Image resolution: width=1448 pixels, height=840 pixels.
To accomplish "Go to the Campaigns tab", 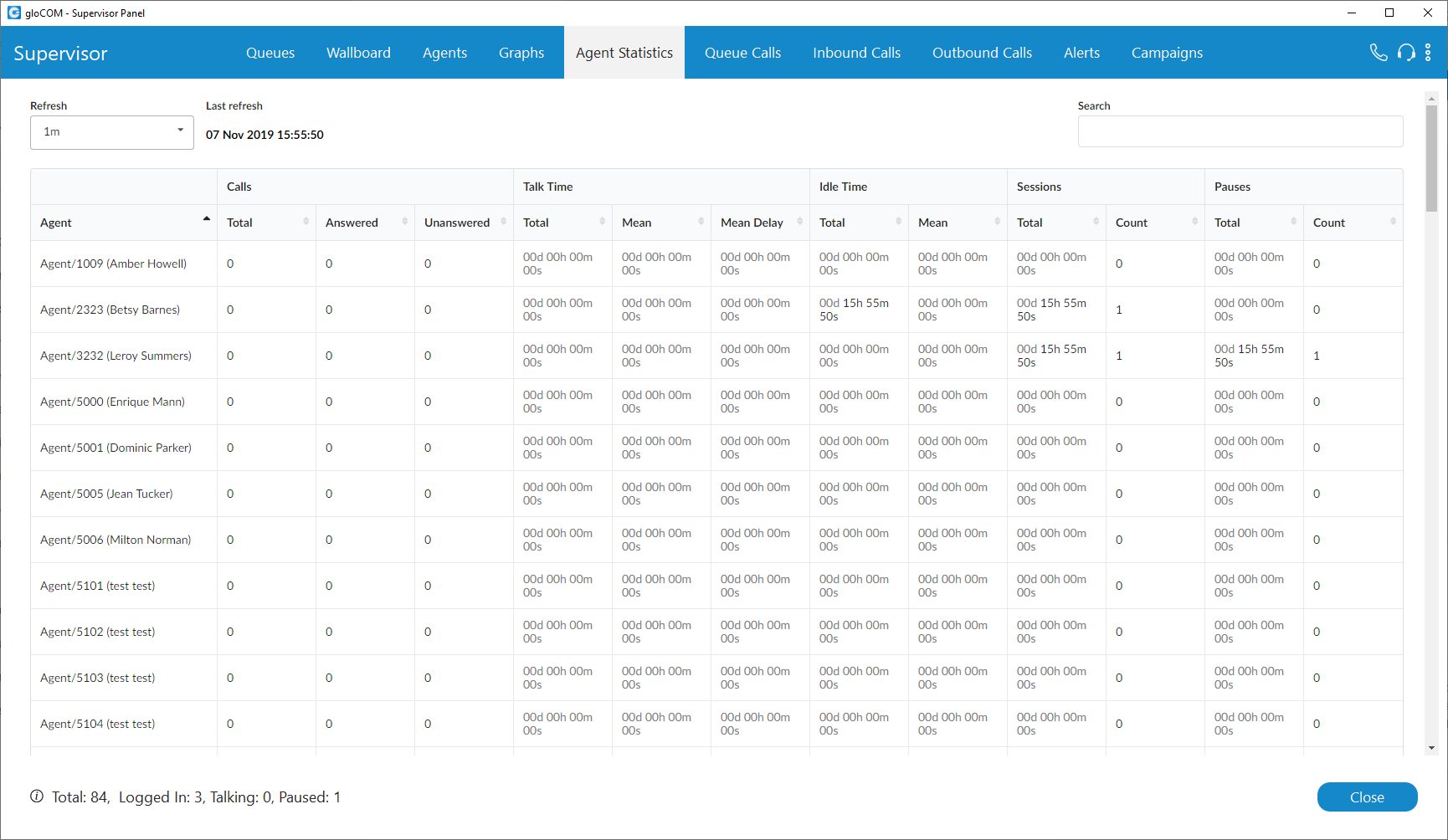I will tap(1167, 53).
